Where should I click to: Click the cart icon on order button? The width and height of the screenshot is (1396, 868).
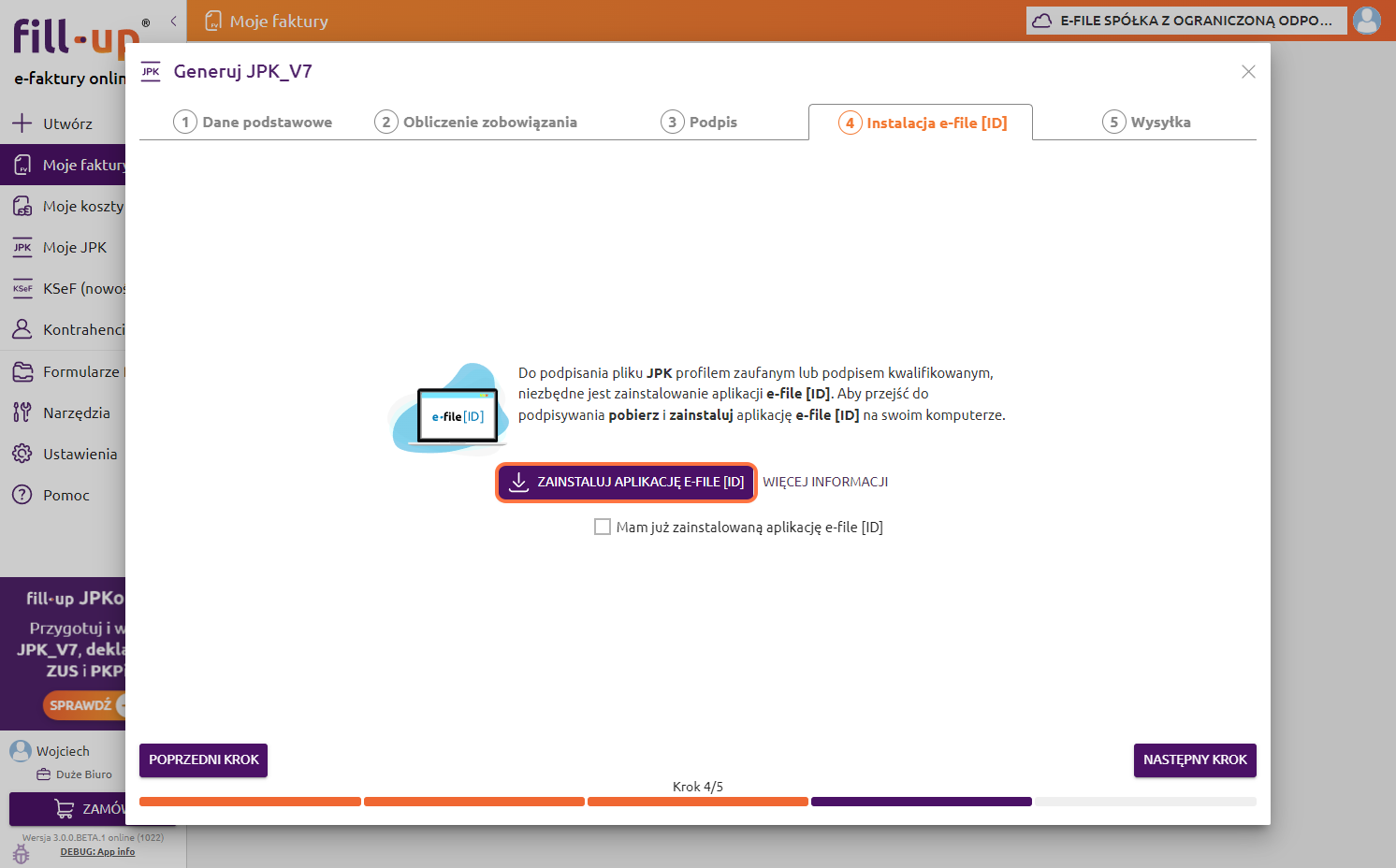click(65, 808)
